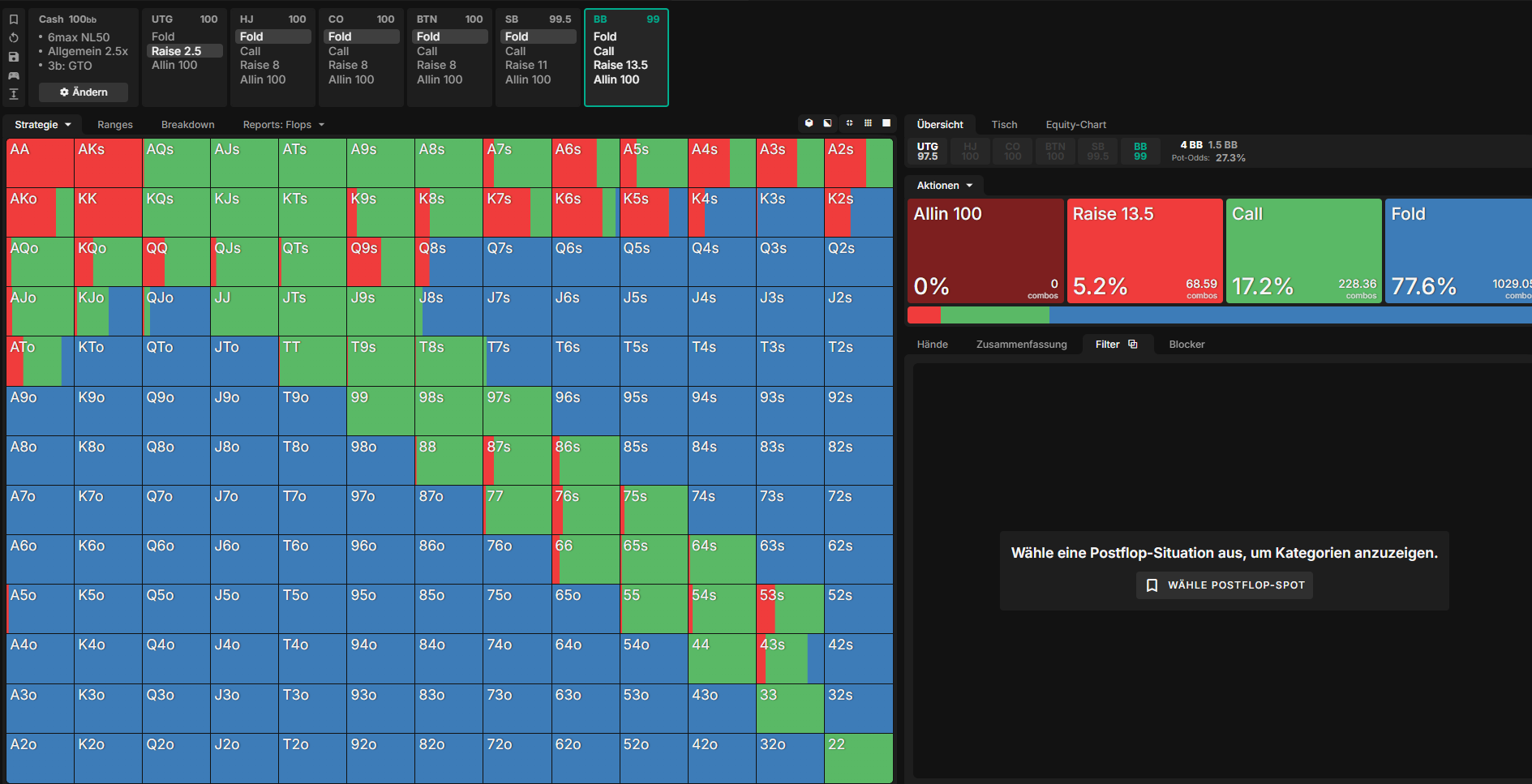Screen dimensions: 1532x784
Task: Toggle the grid matrix view icon
Action: [x=868, y=123]
